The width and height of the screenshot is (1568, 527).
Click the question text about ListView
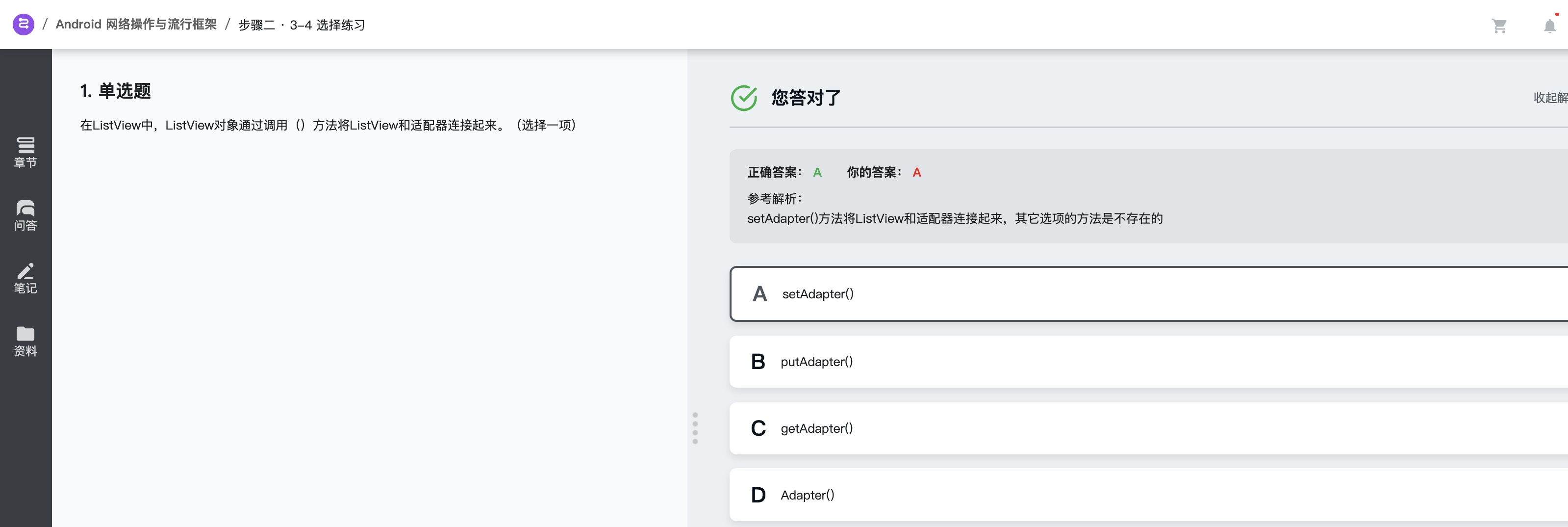328,125
